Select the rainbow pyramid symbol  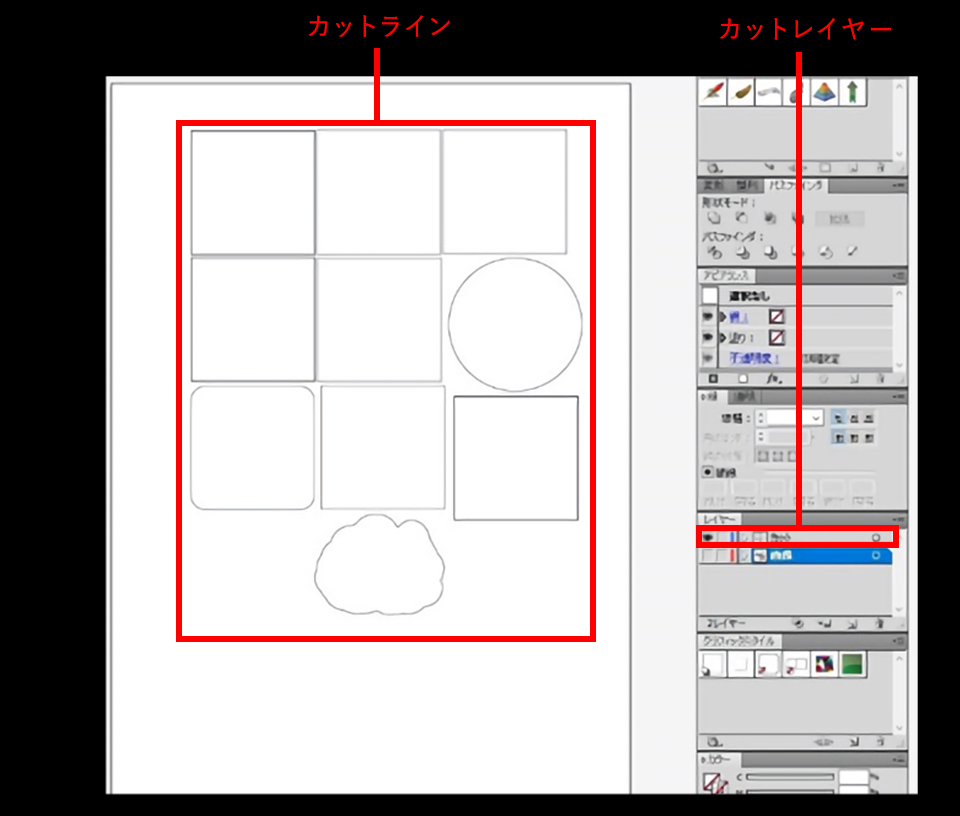pyautogui.click(x=825, y=92)
